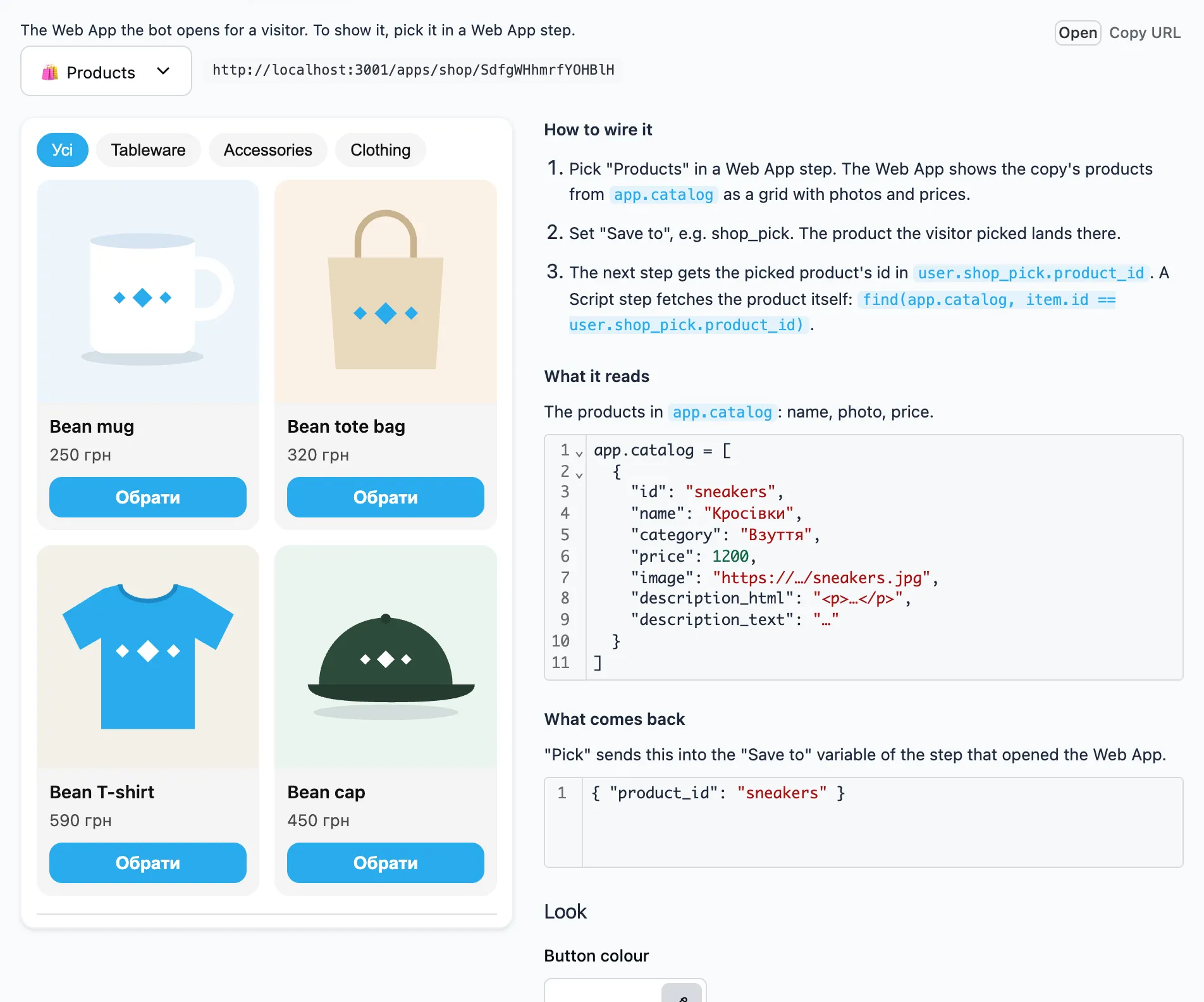Show the Accessories category
This screenshot has width=1204, height=1002.
[x=268, y=150]
